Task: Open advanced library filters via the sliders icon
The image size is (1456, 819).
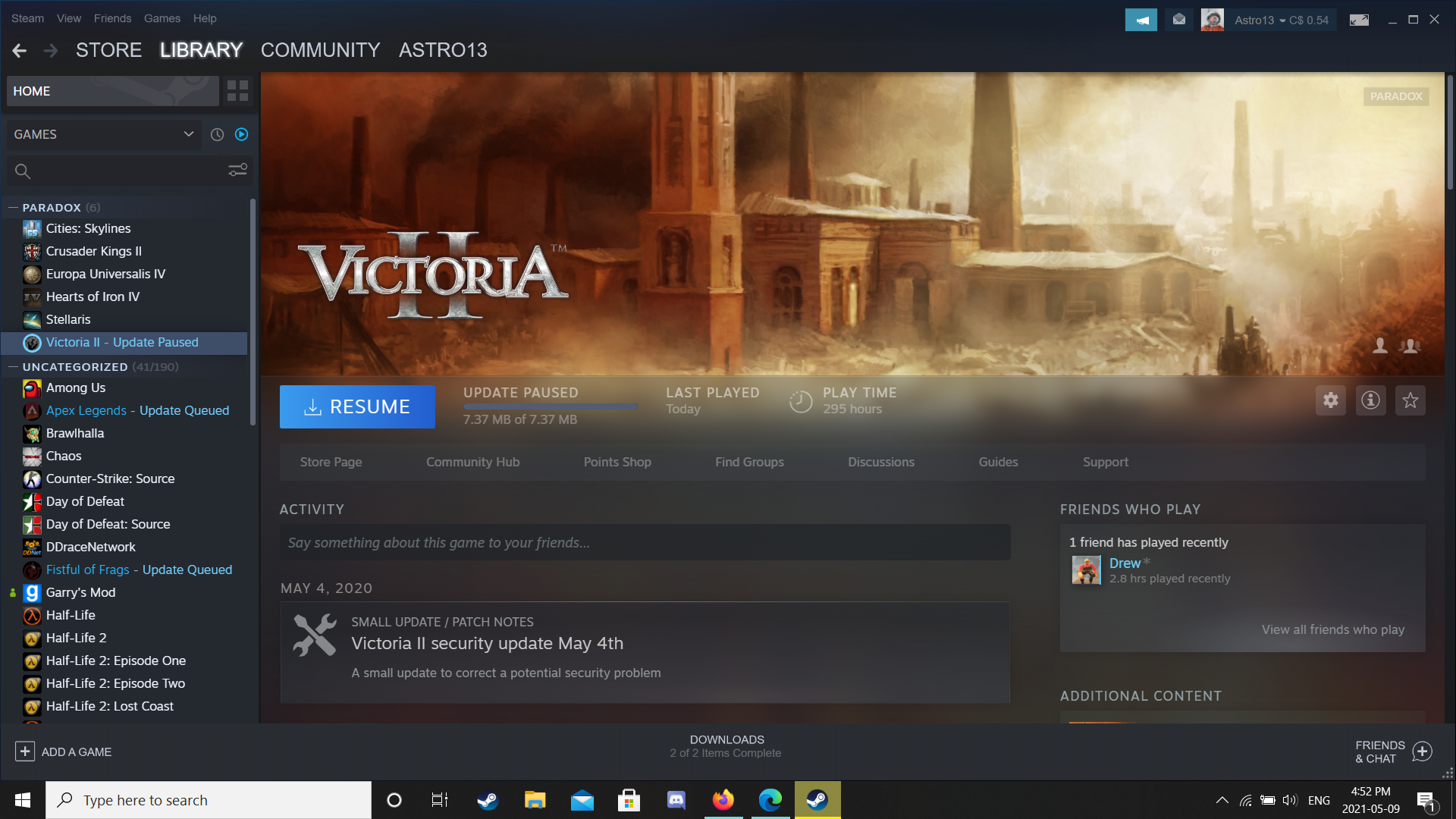Action: (237, 170)
